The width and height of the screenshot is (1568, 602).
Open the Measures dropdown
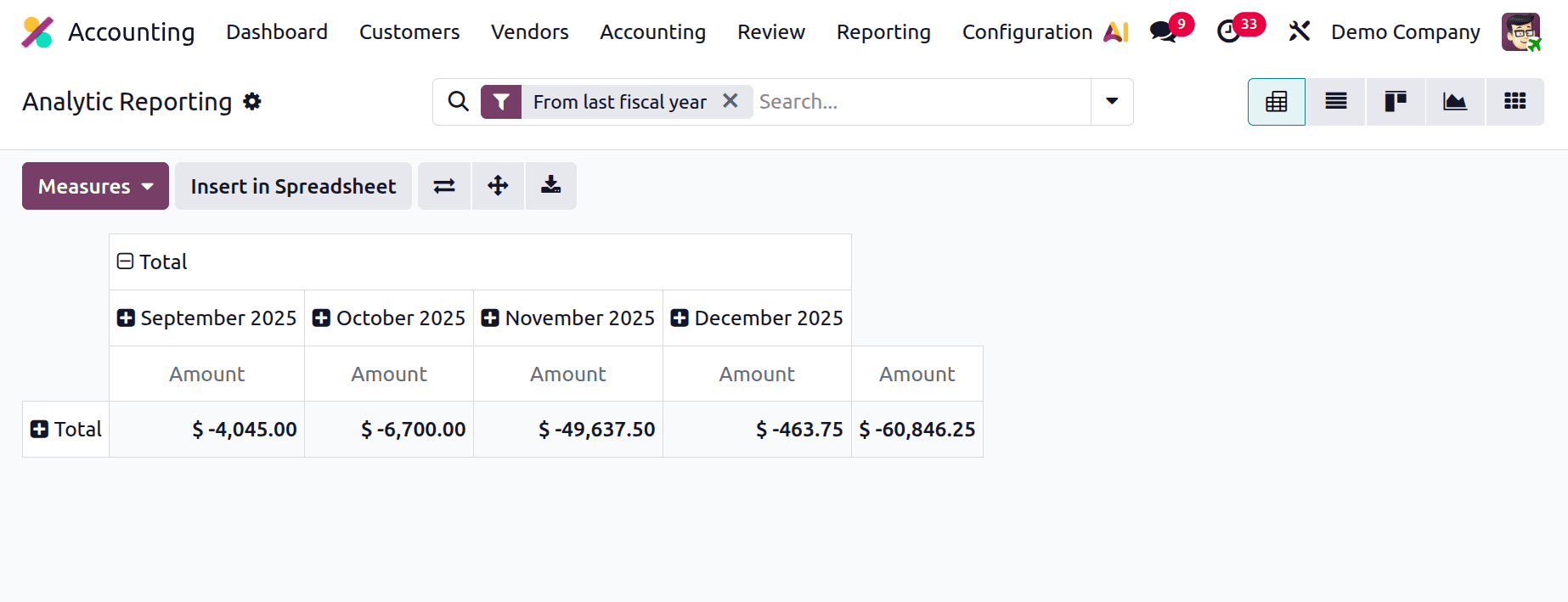tap(95, 186)
